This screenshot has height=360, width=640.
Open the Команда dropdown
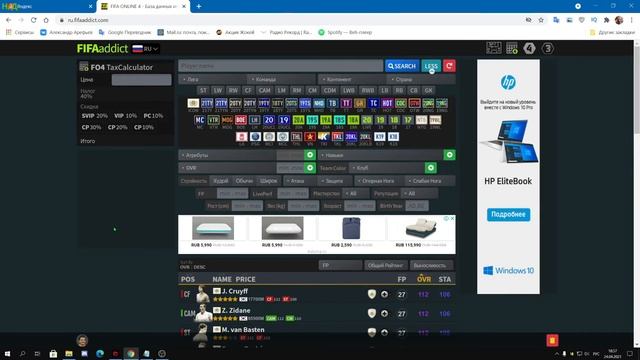(x=282, y=79)
